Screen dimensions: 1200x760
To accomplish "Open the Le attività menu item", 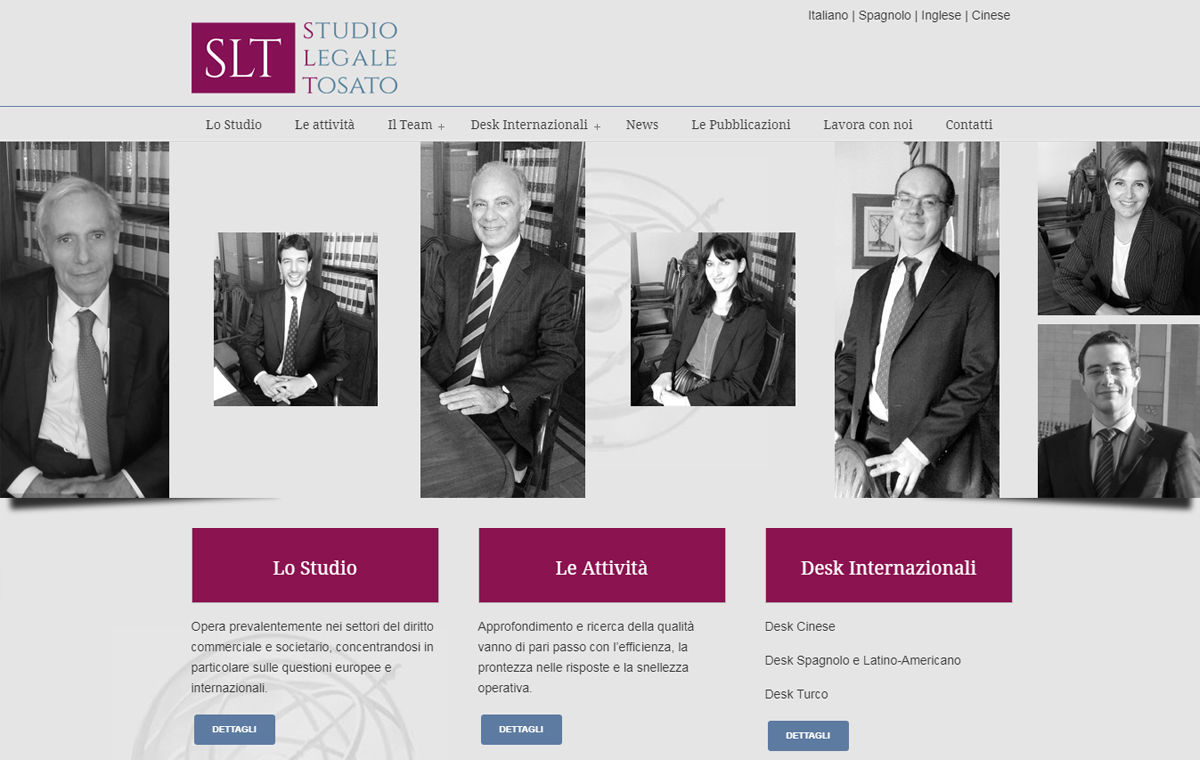I will click(x=325, y=125).
